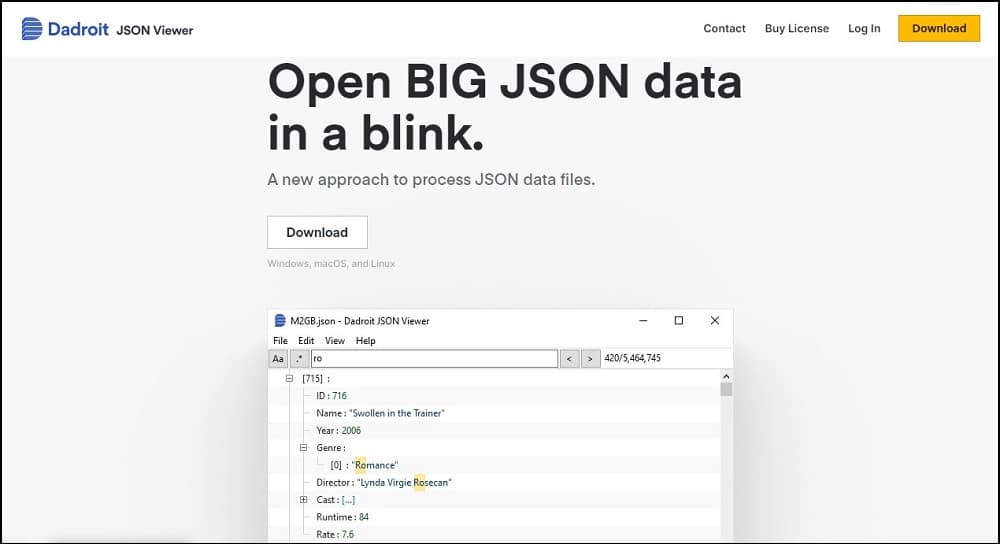This screenshot has width=1000, height=544.
Task: Click the Dadroit JSON Viewer brand text
Action: pos(121,29)
